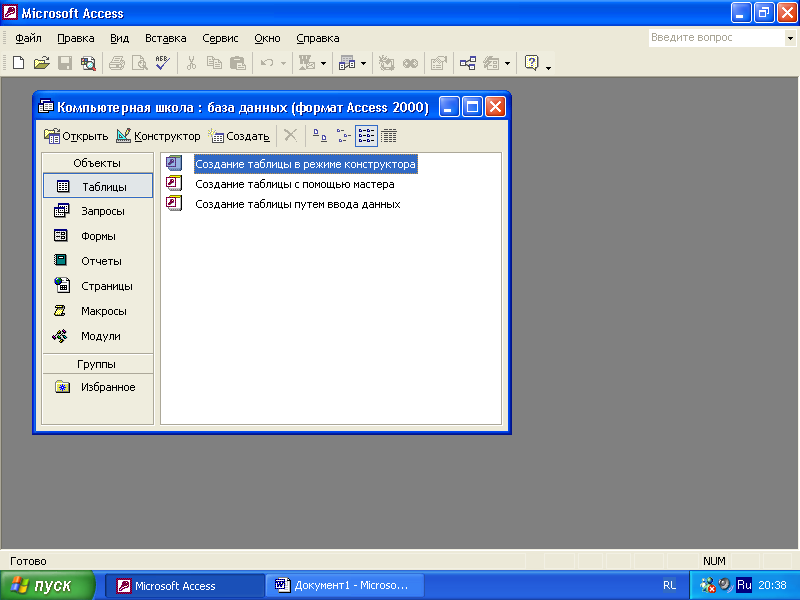Expand the New Object dropdown arrow

pos(507,64)
